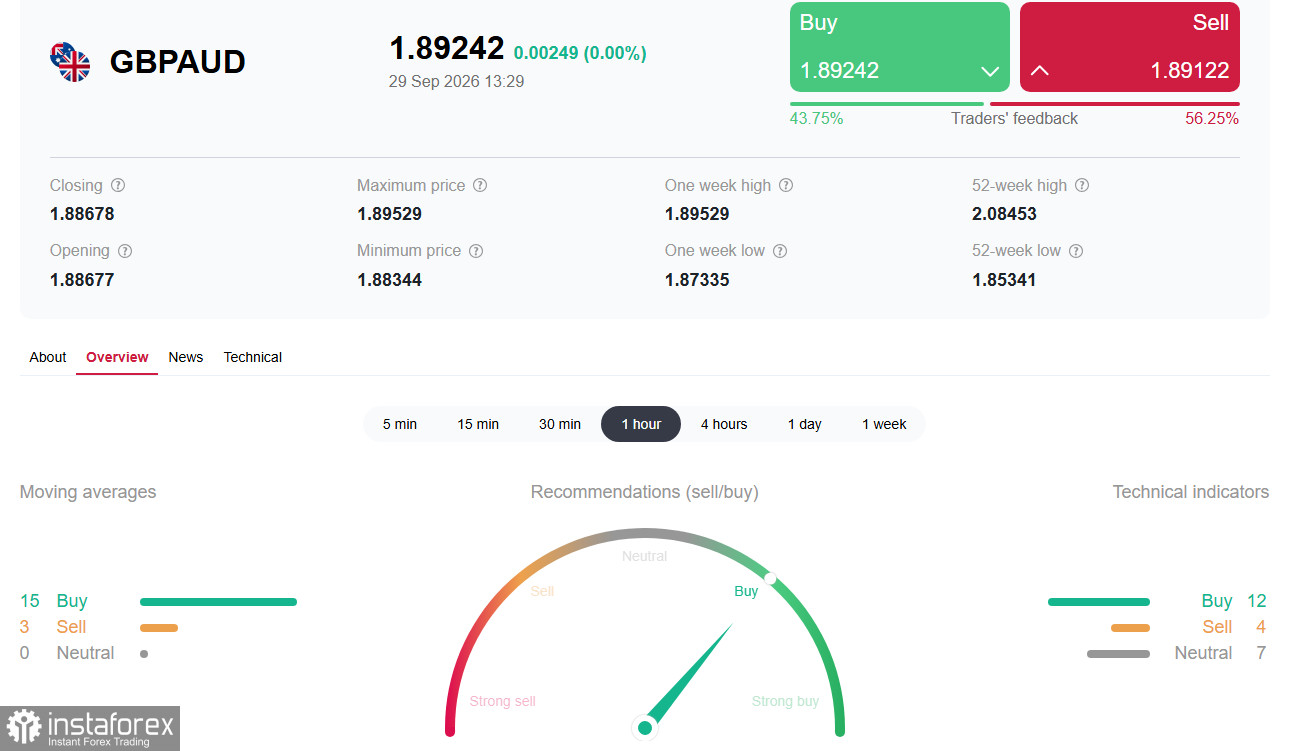This screenshot has width=1290, height=751.
Task: Click the Technical indicators green Buy bar
Action: pos(1099,602)
